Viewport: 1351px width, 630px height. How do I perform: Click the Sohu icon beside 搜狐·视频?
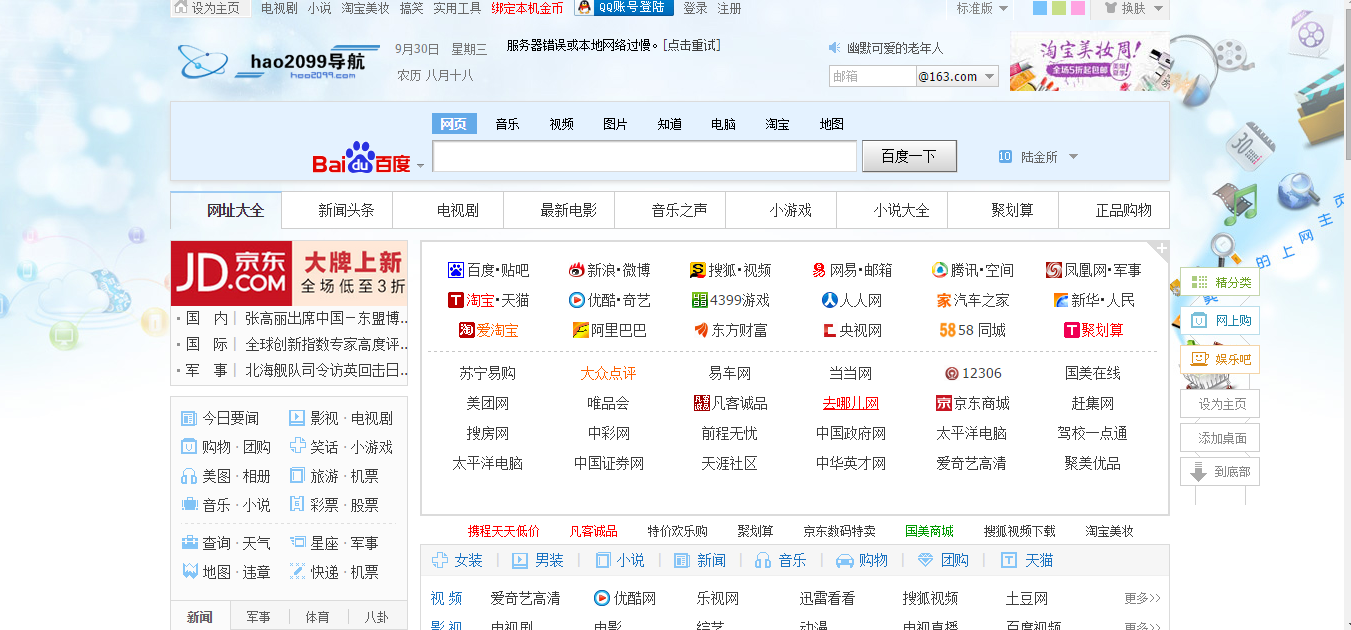click(x=698, y=270)
